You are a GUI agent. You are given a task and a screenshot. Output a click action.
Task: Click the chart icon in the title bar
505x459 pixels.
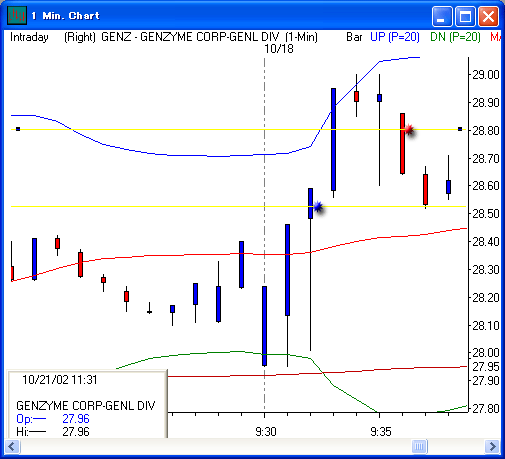[17, 15]
